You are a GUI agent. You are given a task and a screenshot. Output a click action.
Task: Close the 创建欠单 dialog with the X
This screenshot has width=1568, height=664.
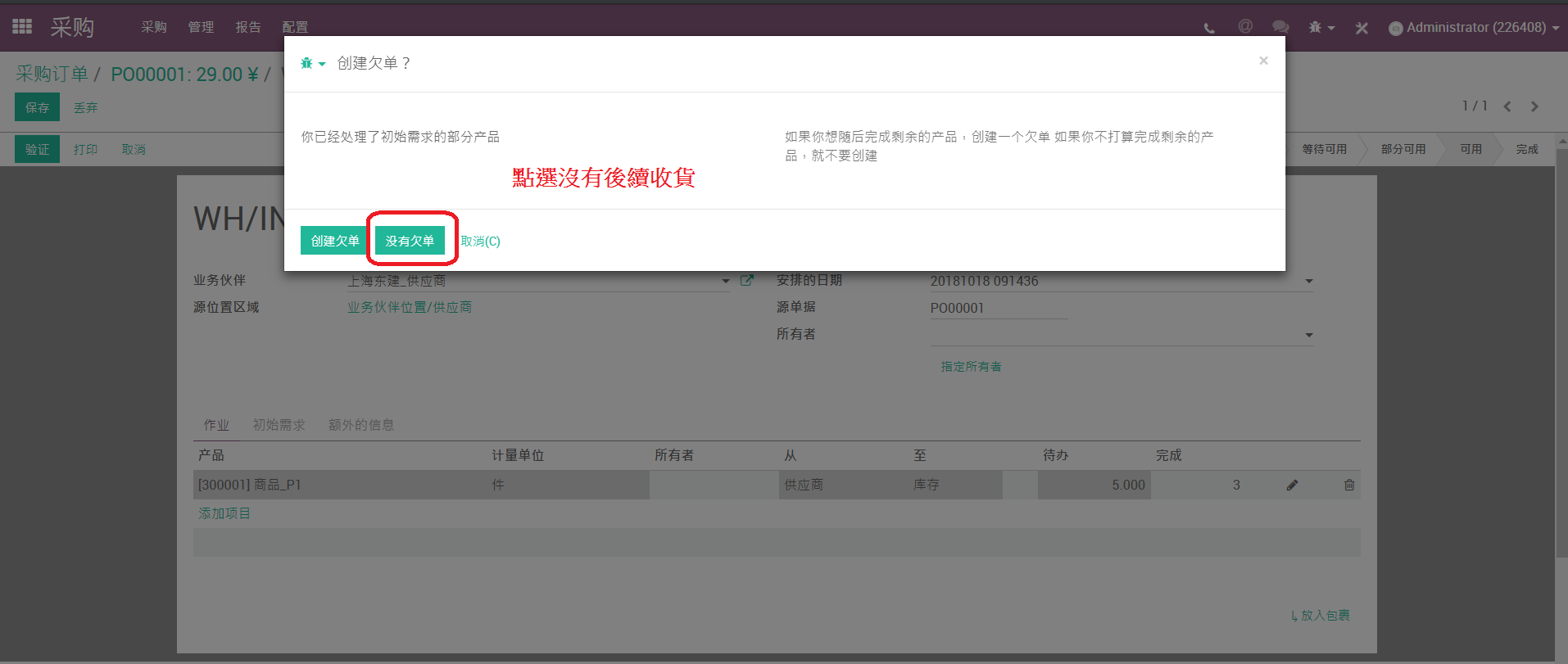coord(1263,61)
